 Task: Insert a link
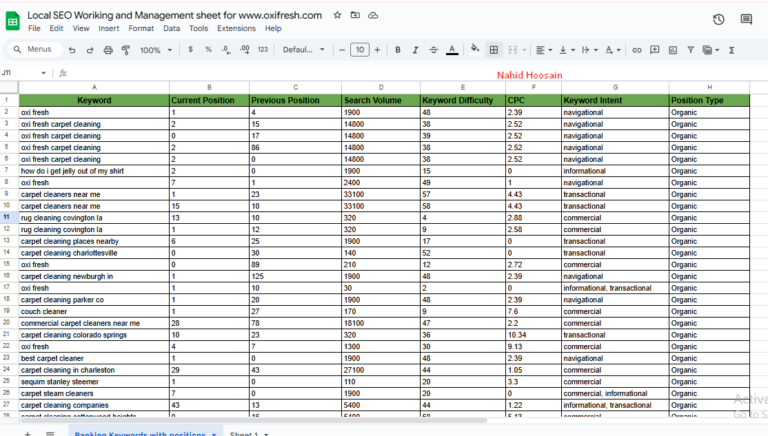(637, 50)
